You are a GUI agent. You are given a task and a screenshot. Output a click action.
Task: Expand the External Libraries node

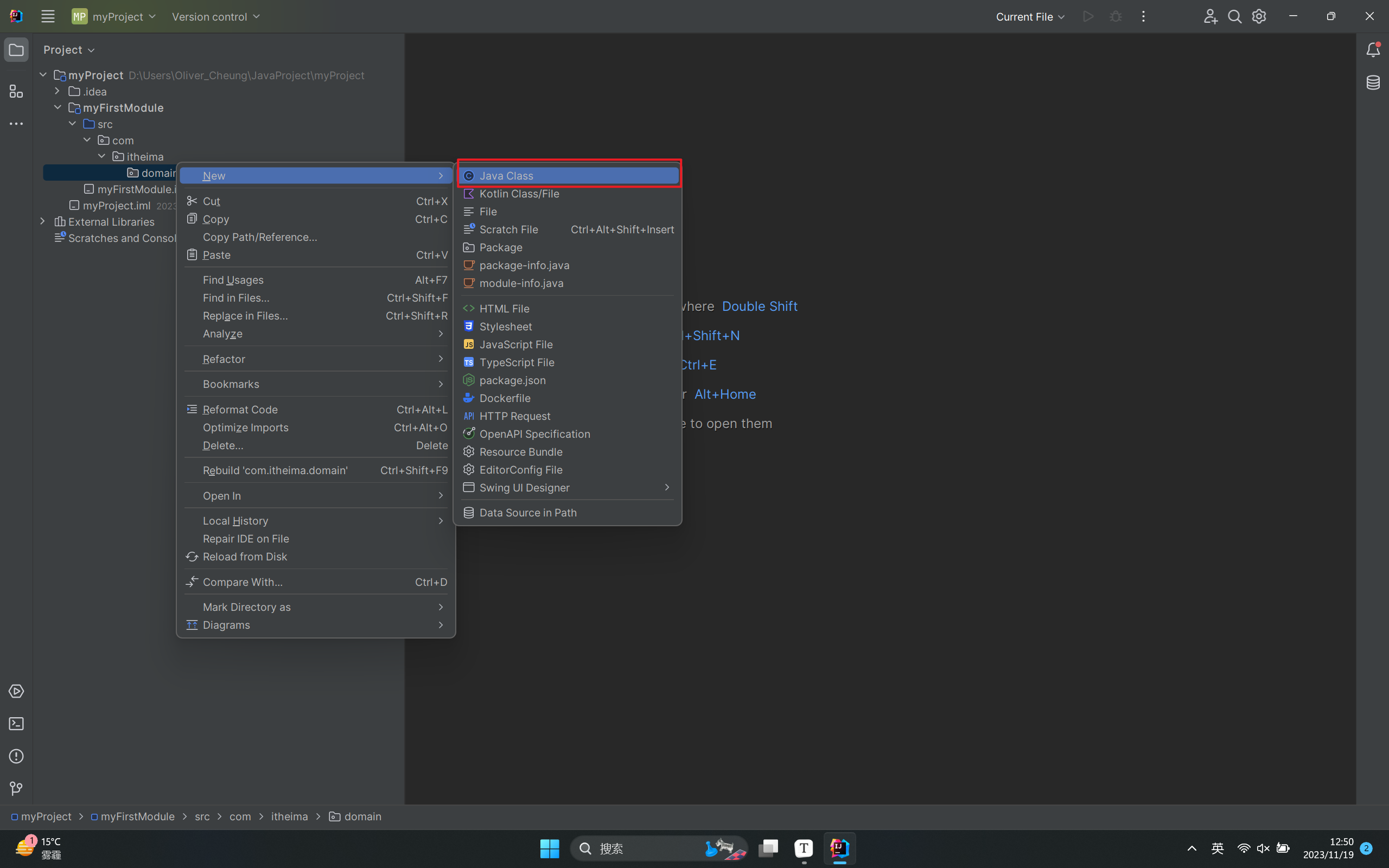(x=42, y=221)
